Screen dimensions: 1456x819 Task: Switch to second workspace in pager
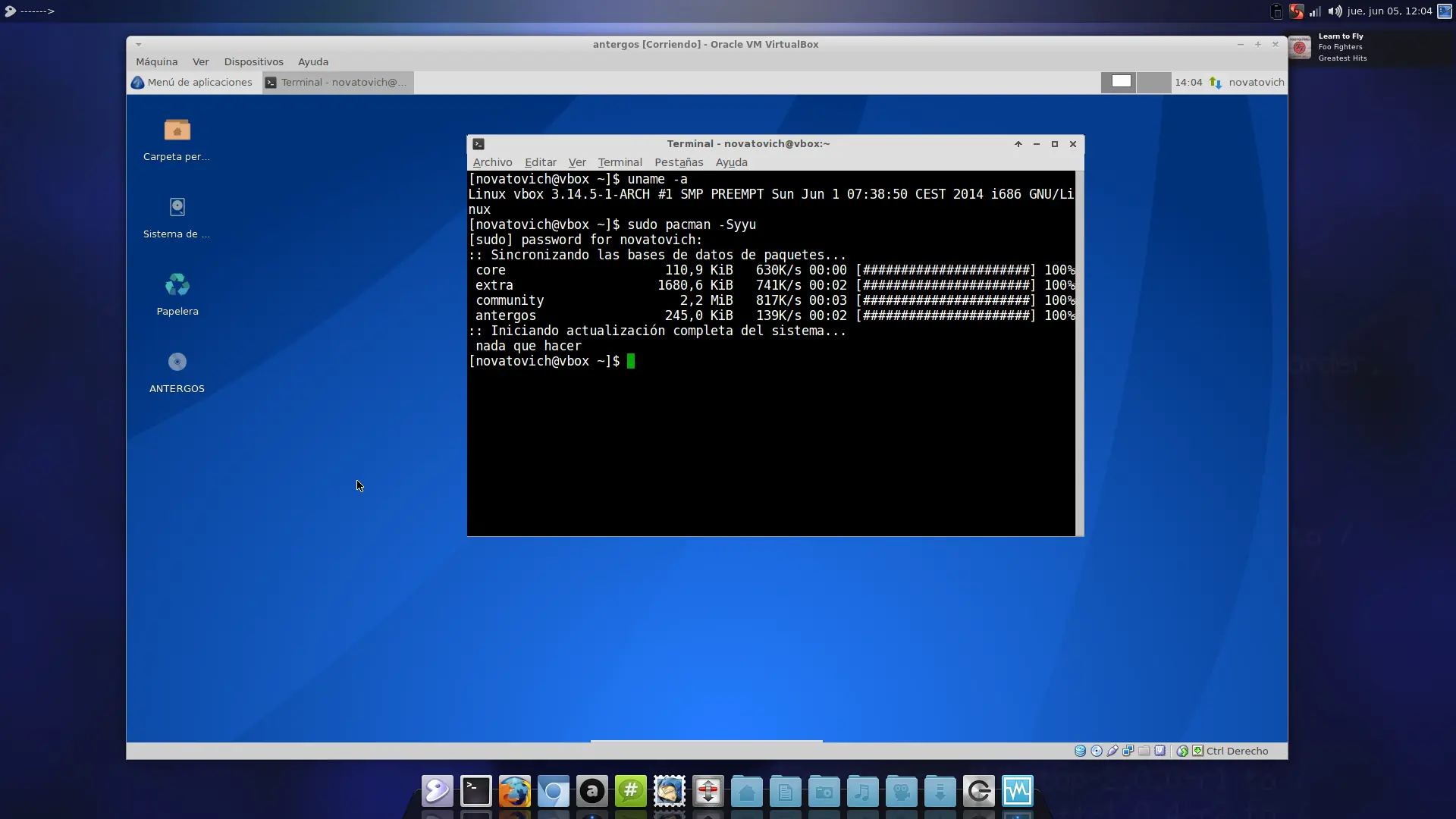[x=1153, y=82]
